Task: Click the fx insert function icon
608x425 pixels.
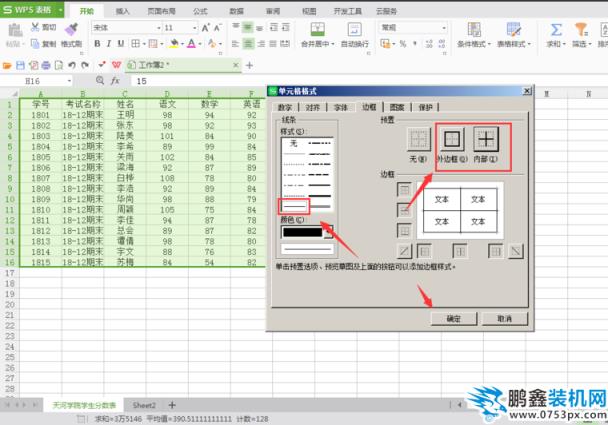Action: 115,81
